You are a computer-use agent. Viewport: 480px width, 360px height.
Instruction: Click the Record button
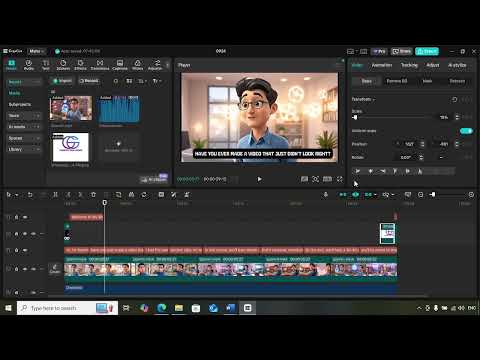[x=89, y=81]
